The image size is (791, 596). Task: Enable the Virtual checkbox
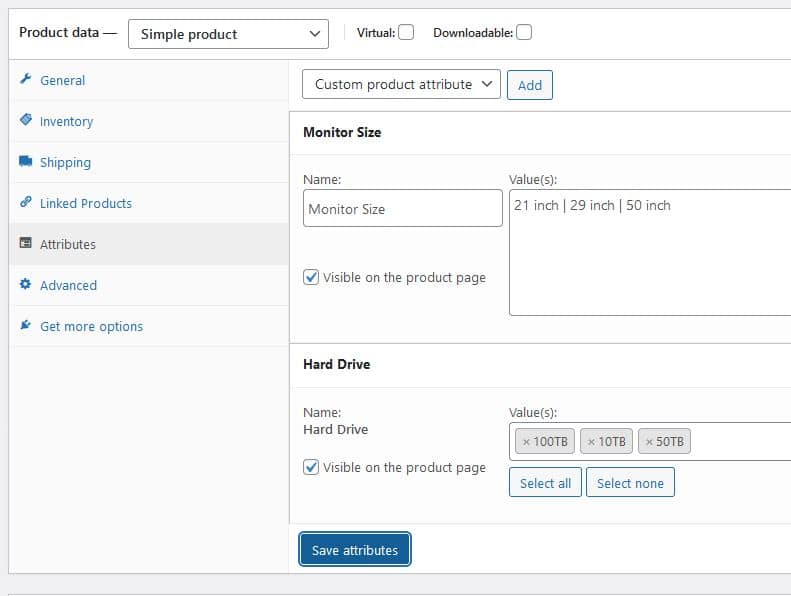pos(406,32)
